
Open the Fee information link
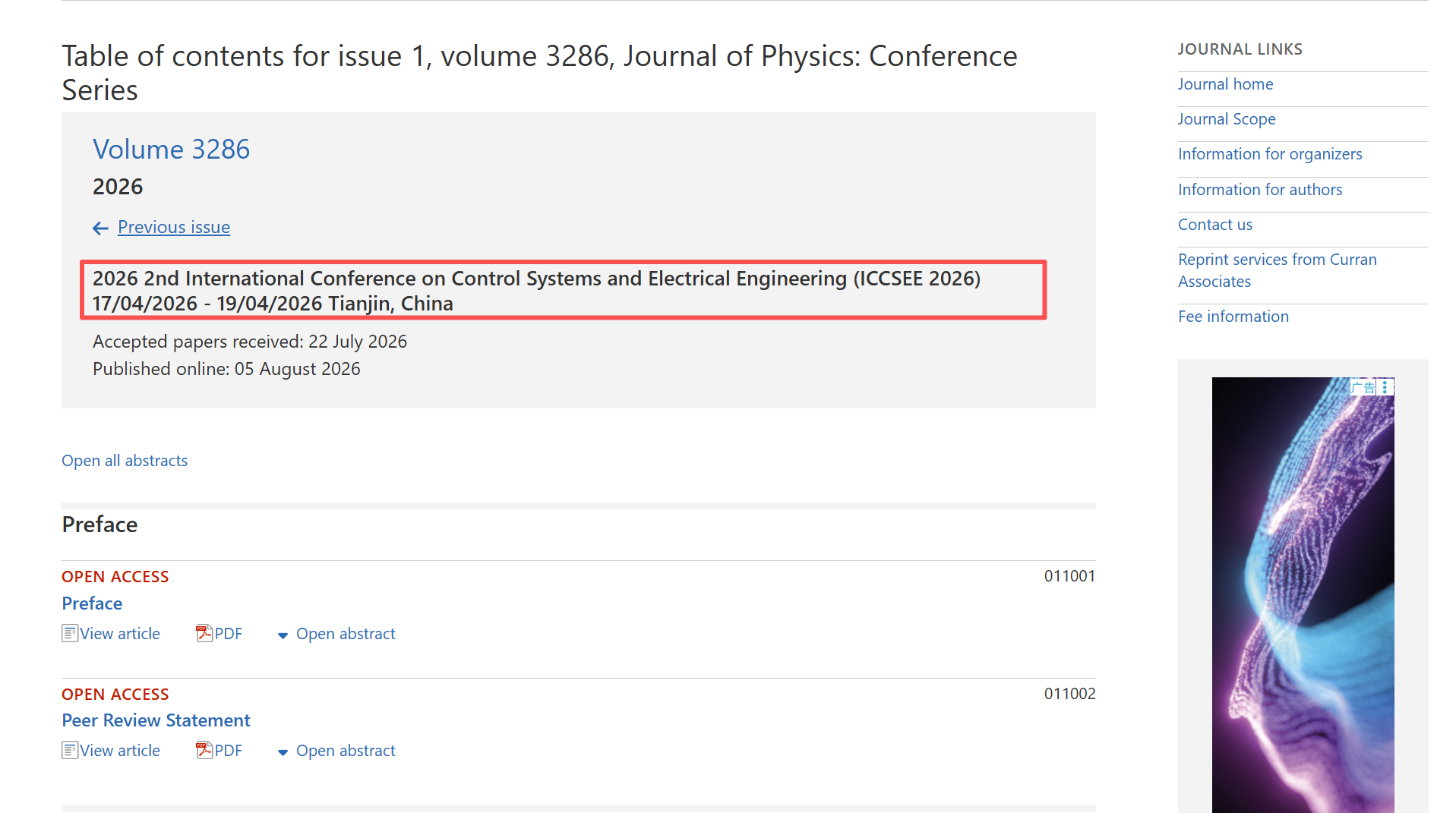point(1233,317)
